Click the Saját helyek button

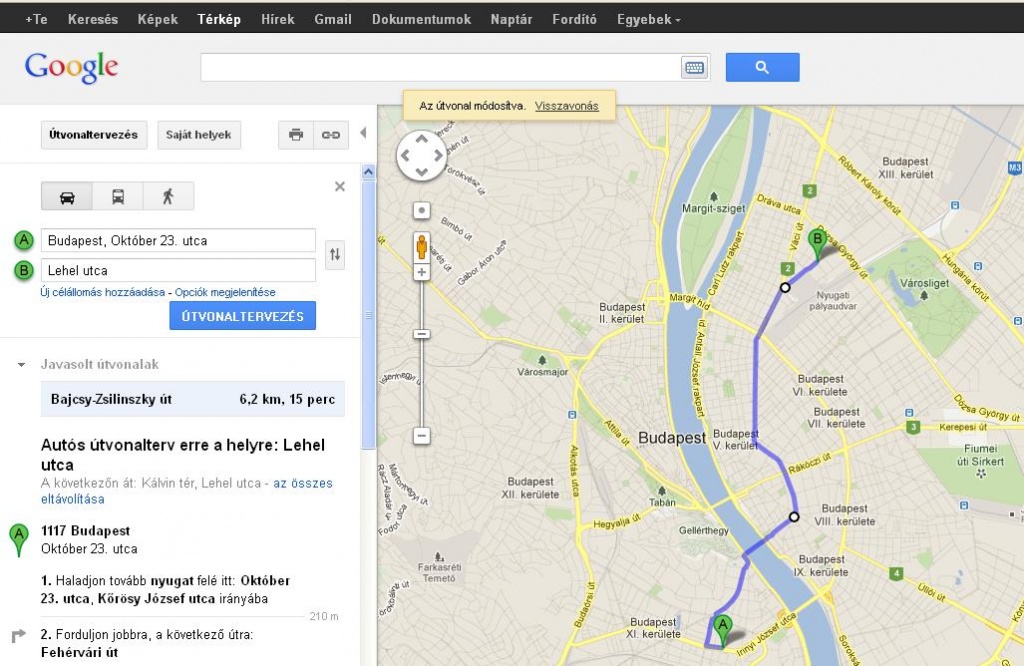tap(199, 135)
